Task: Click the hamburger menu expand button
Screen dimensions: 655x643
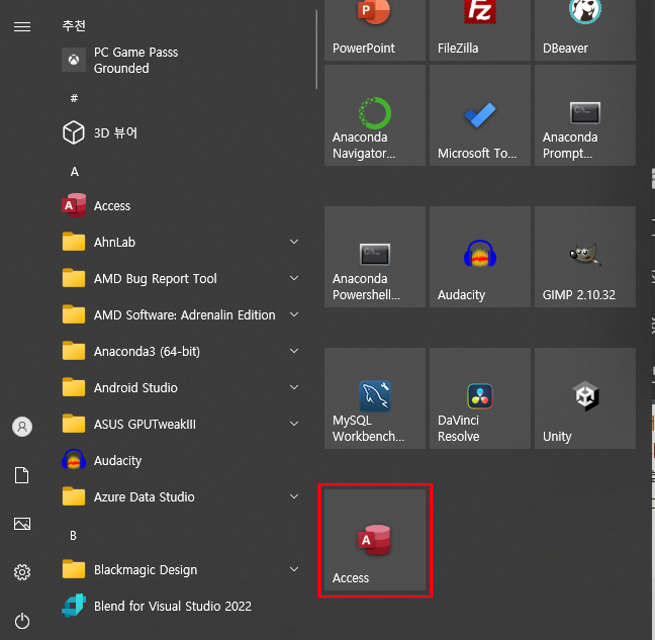Action: 22,27
